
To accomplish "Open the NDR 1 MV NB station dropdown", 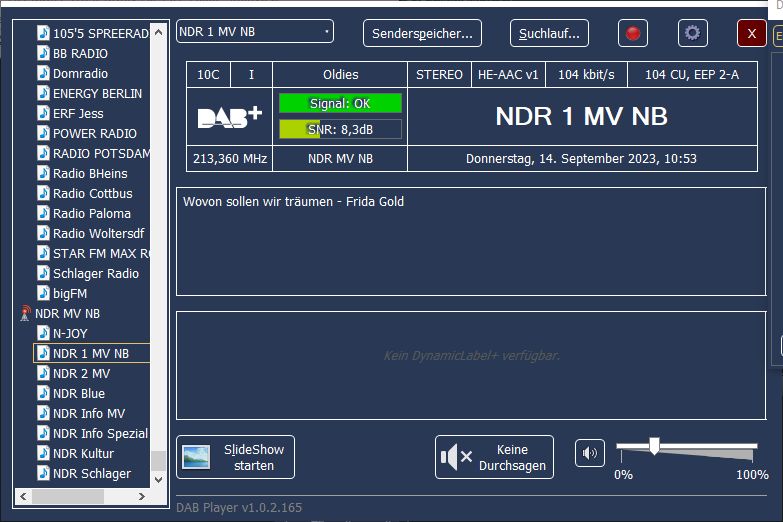I will [x=255, y=31].
